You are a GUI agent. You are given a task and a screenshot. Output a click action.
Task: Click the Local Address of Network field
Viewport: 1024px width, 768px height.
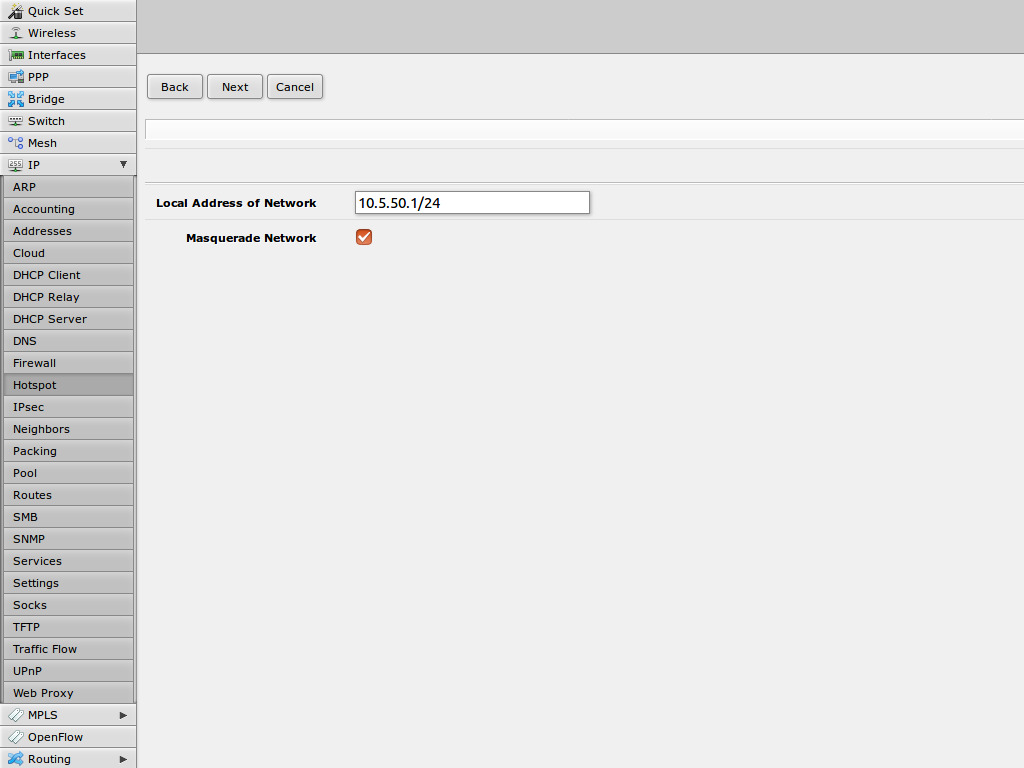click(472, 203)
